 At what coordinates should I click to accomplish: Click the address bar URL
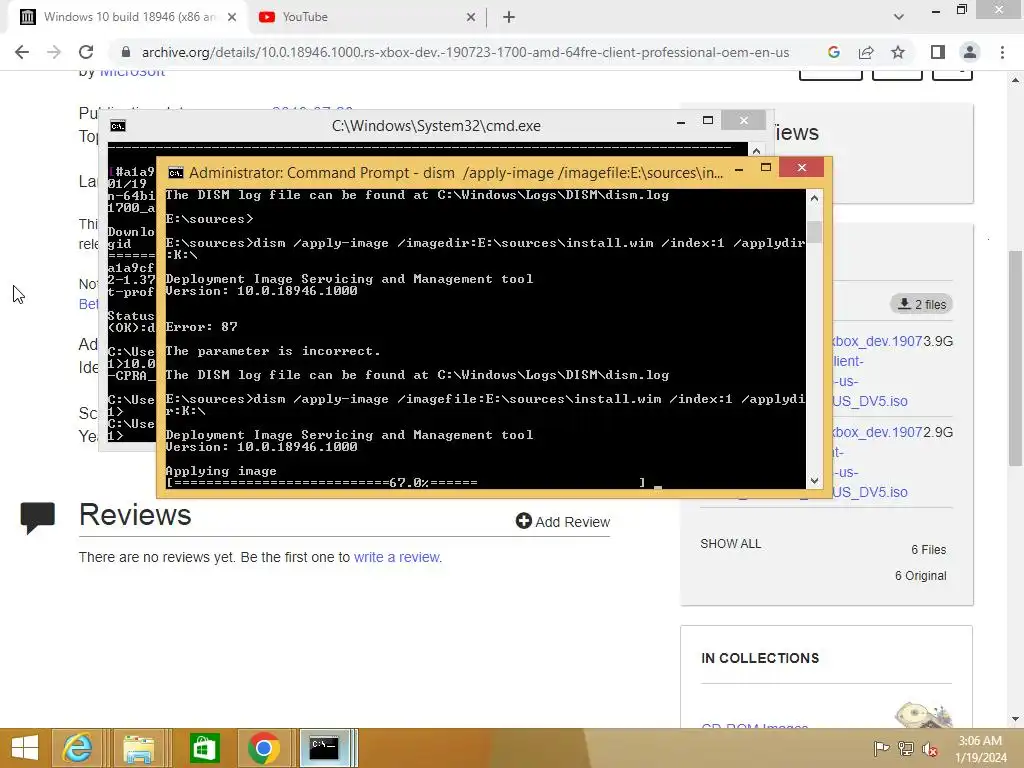(465, 52)
